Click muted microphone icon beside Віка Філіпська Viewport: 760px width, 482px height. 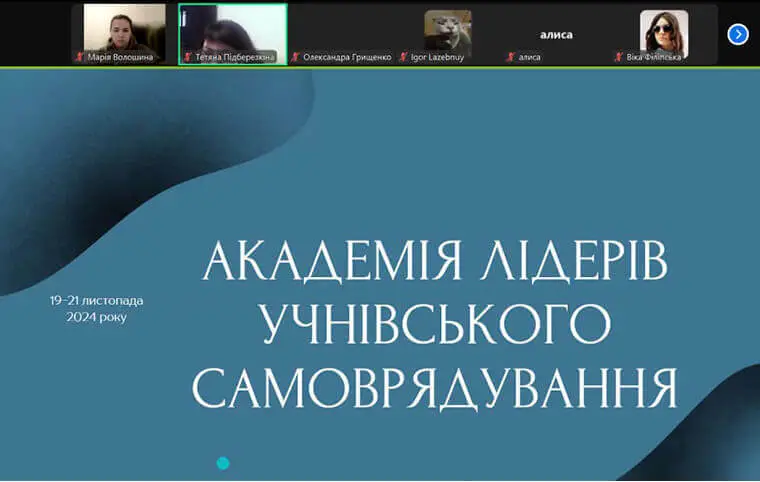click(618, 57)
